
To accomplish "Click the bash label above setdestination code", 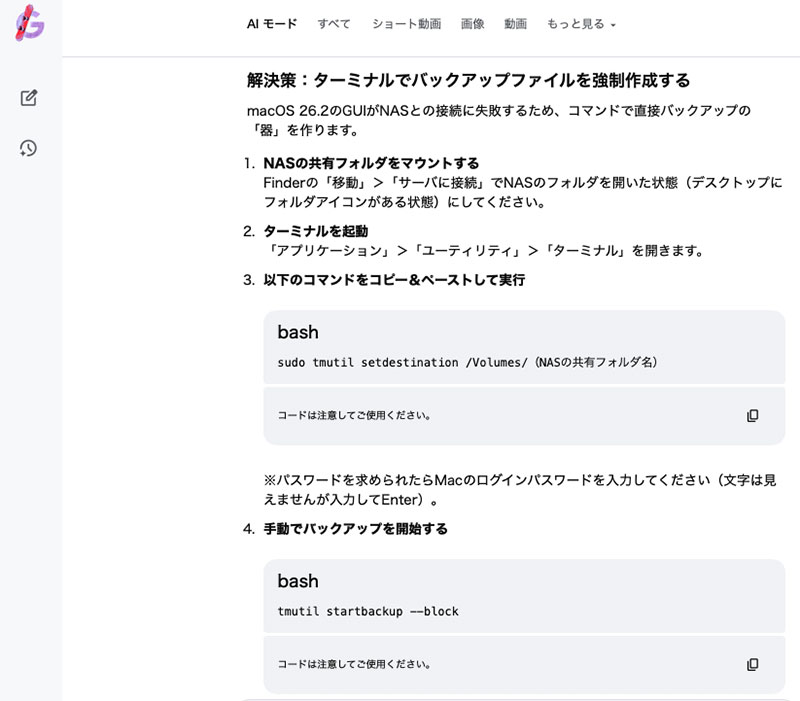I will pos(298,332).
